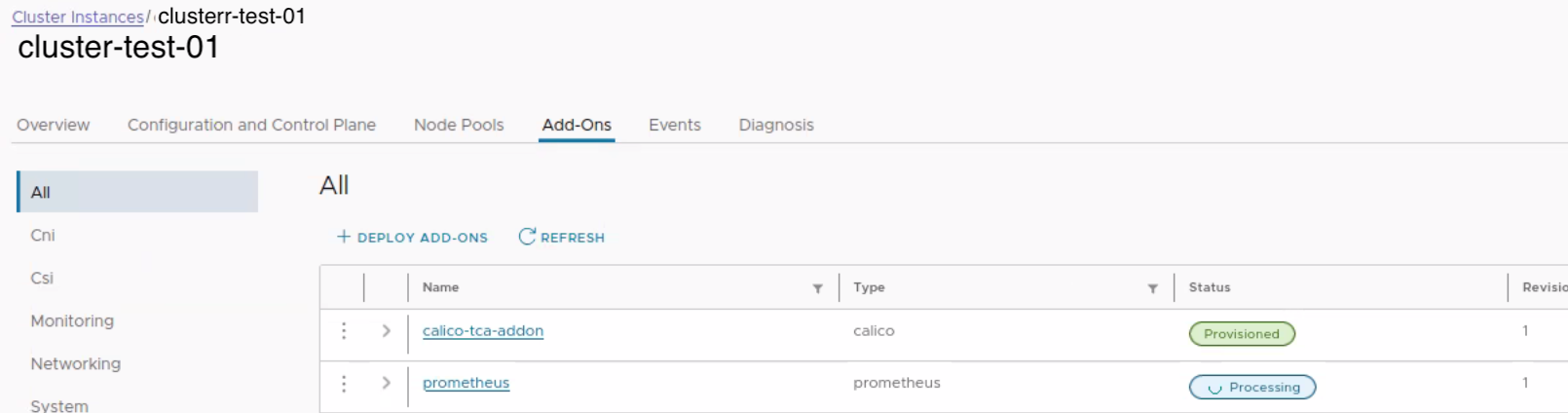Viewport: 1568px width, 413px height.
Task: Switch to the Overview tab
Action: point(54,125)
